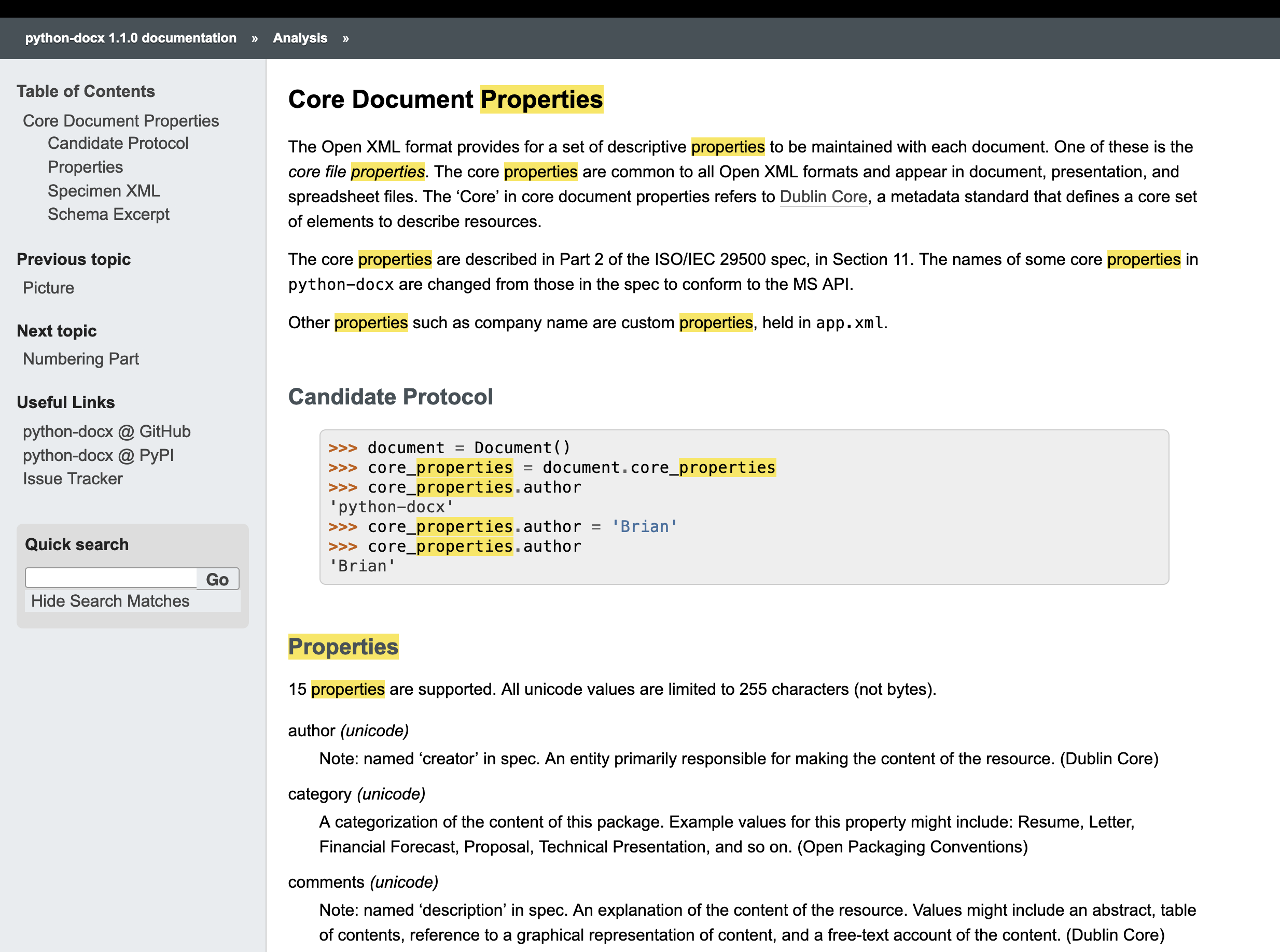Click the inline 'python-docx' code in paragraph

[x=341, y=285]
